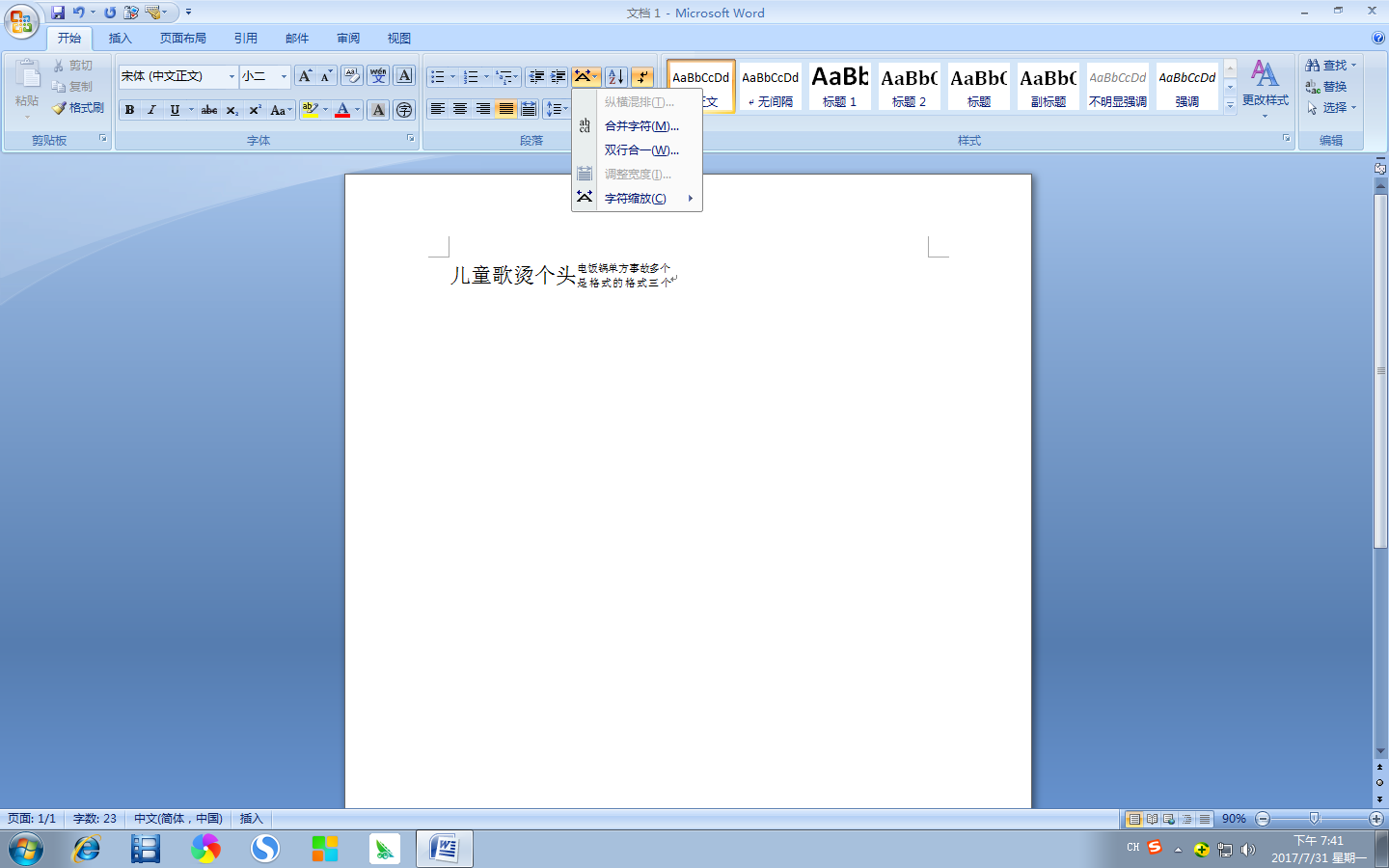Open 字符缩放(C) submenu

[x=637, y=198]
